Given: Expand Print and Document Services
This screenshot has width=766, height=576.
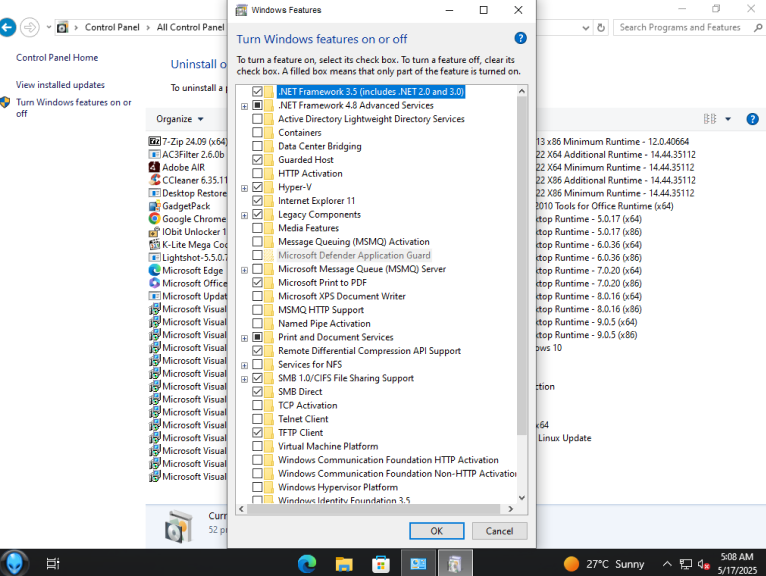Looking at the screenshot, I should 244,338.
